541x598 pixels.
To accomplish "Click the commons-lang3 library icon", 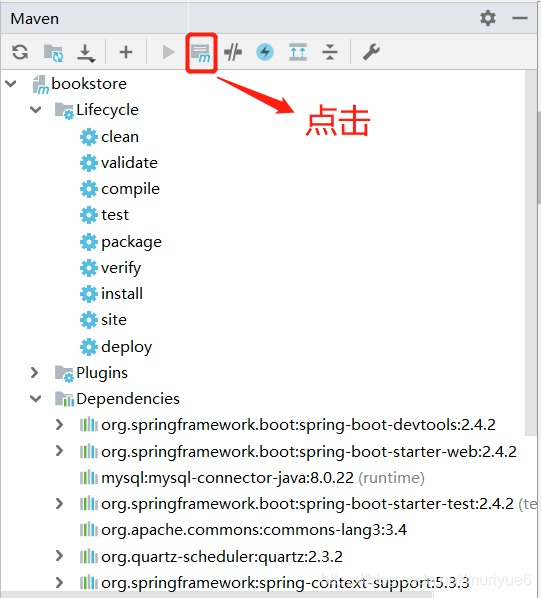I will click(x=88, y=530).
